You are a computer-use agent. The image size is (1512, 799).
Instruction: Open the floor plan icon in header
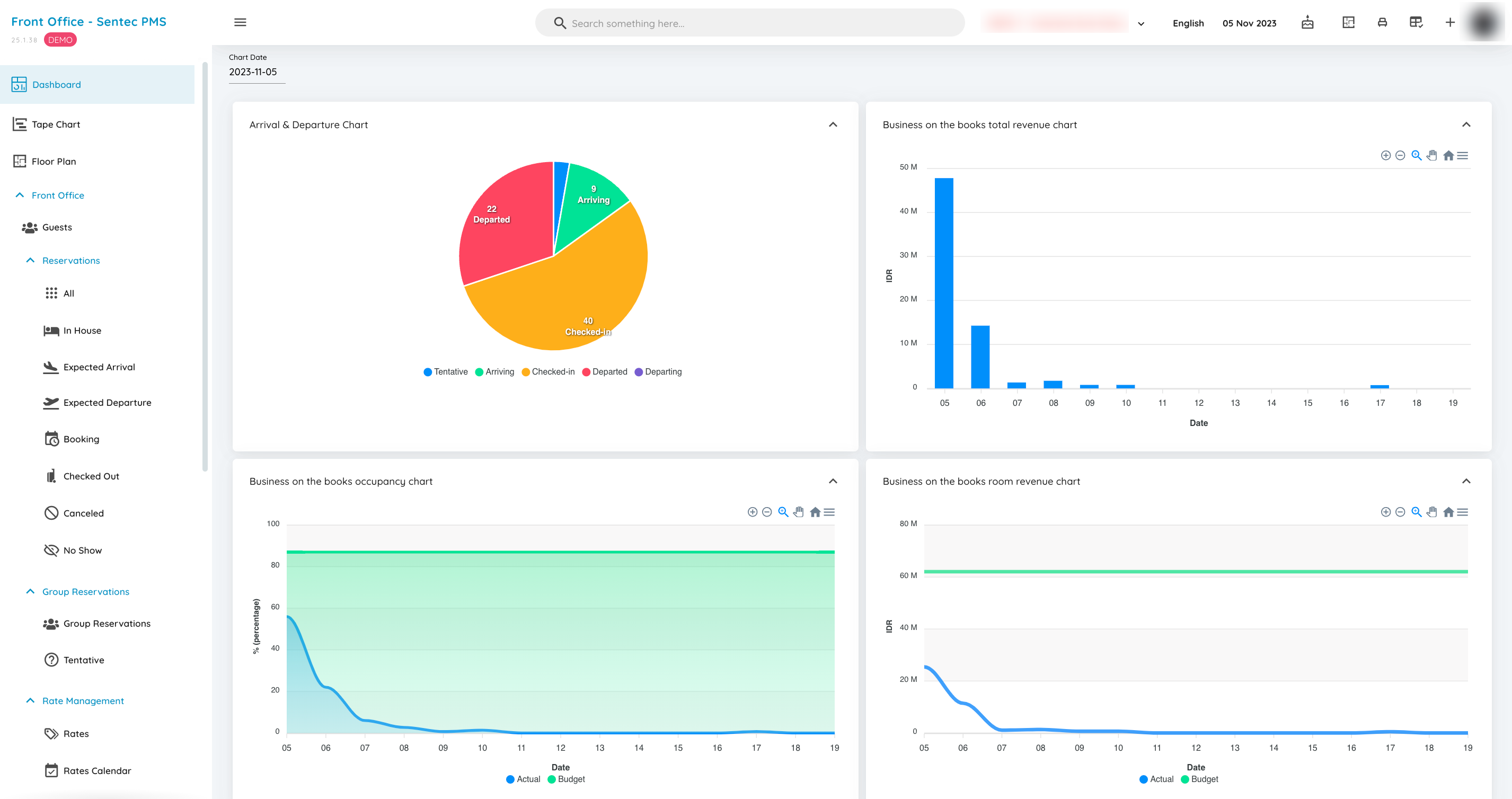[1348, 22]
